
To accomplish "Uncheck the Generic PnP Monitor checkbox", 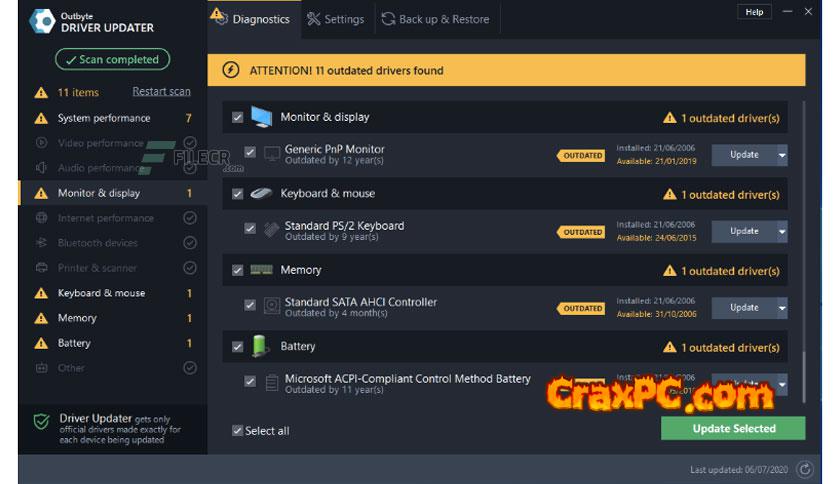I will (x=250, y=152).
